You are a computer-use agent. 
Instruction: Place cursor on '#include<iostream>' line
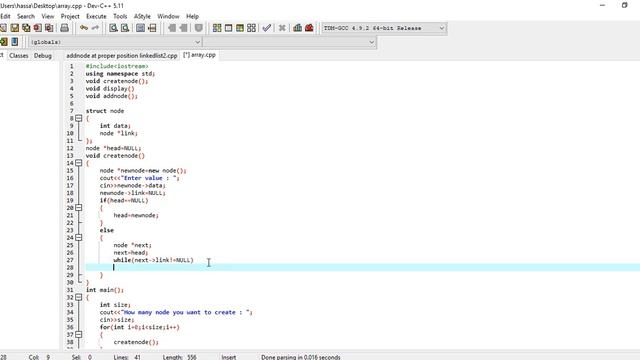coord(117,66)
